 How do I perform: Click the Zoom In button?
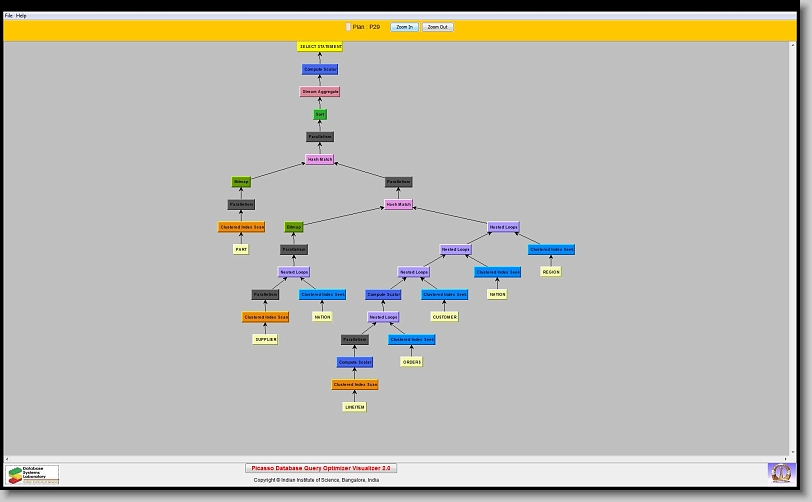pyautogui.click(x=403, y=27)
